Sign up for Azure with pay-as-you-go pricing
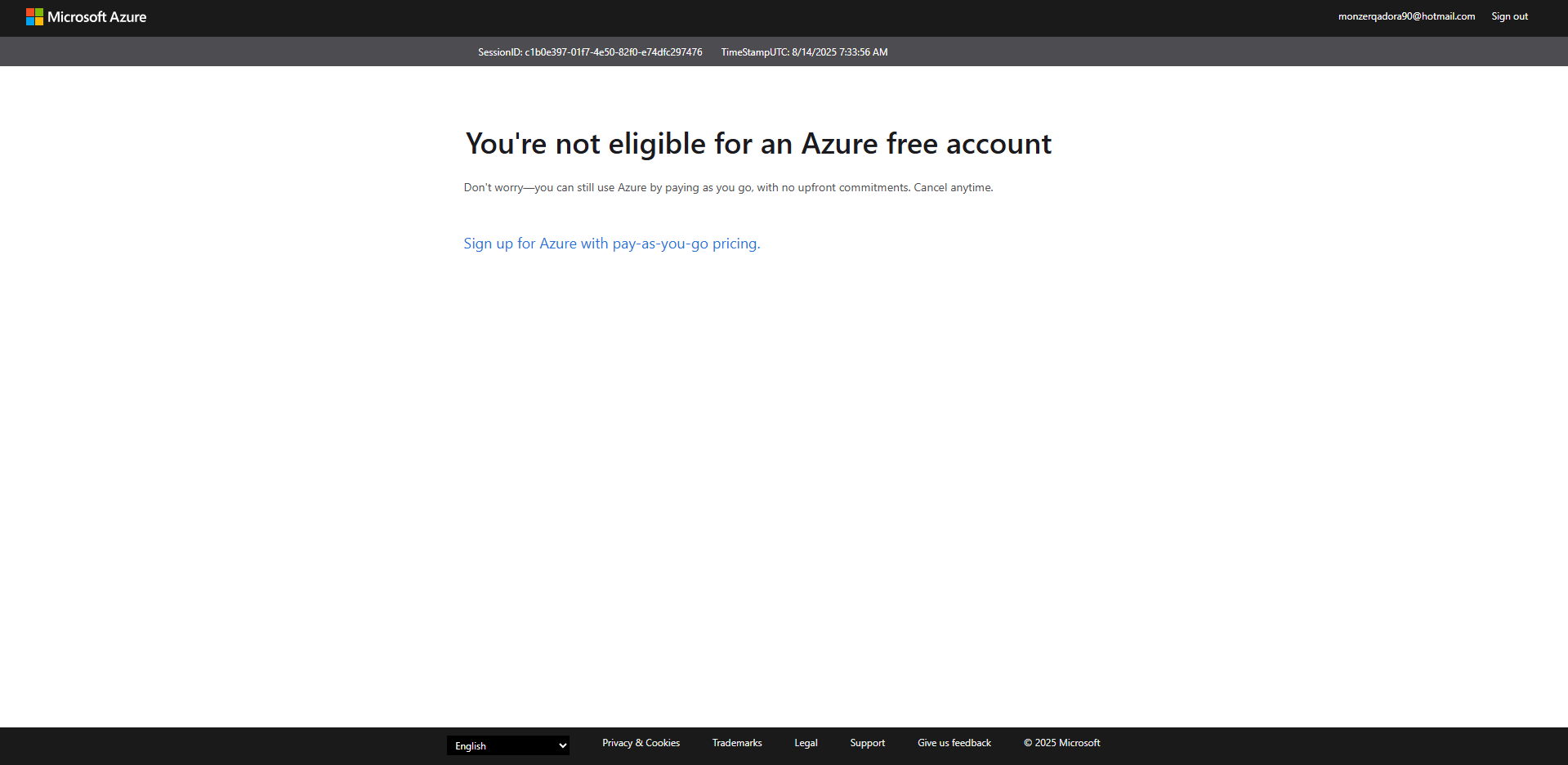The width and height of the screenshot is (1568, 765). point(611,244)
